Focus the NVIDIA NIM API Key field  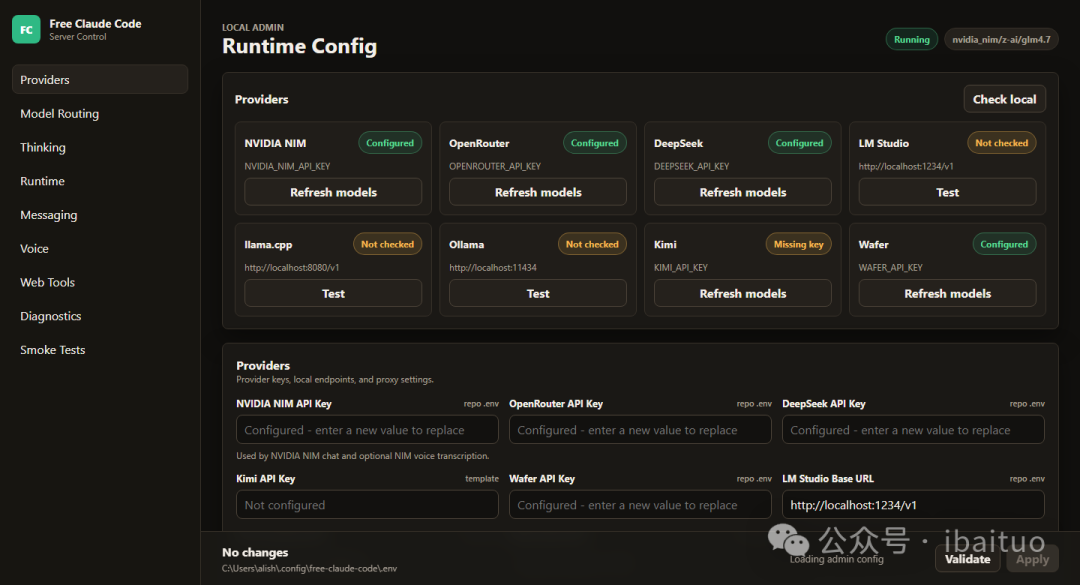coord(367,430)
